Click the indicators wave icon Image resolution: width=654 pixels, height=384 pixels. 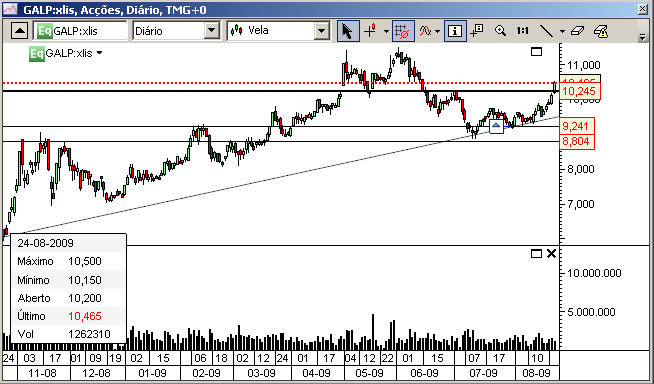coord(425,31)
